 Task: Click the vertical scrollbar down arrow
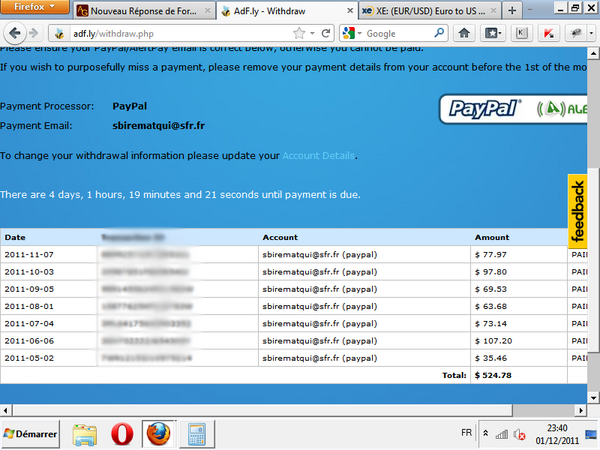tap(593, 398)
